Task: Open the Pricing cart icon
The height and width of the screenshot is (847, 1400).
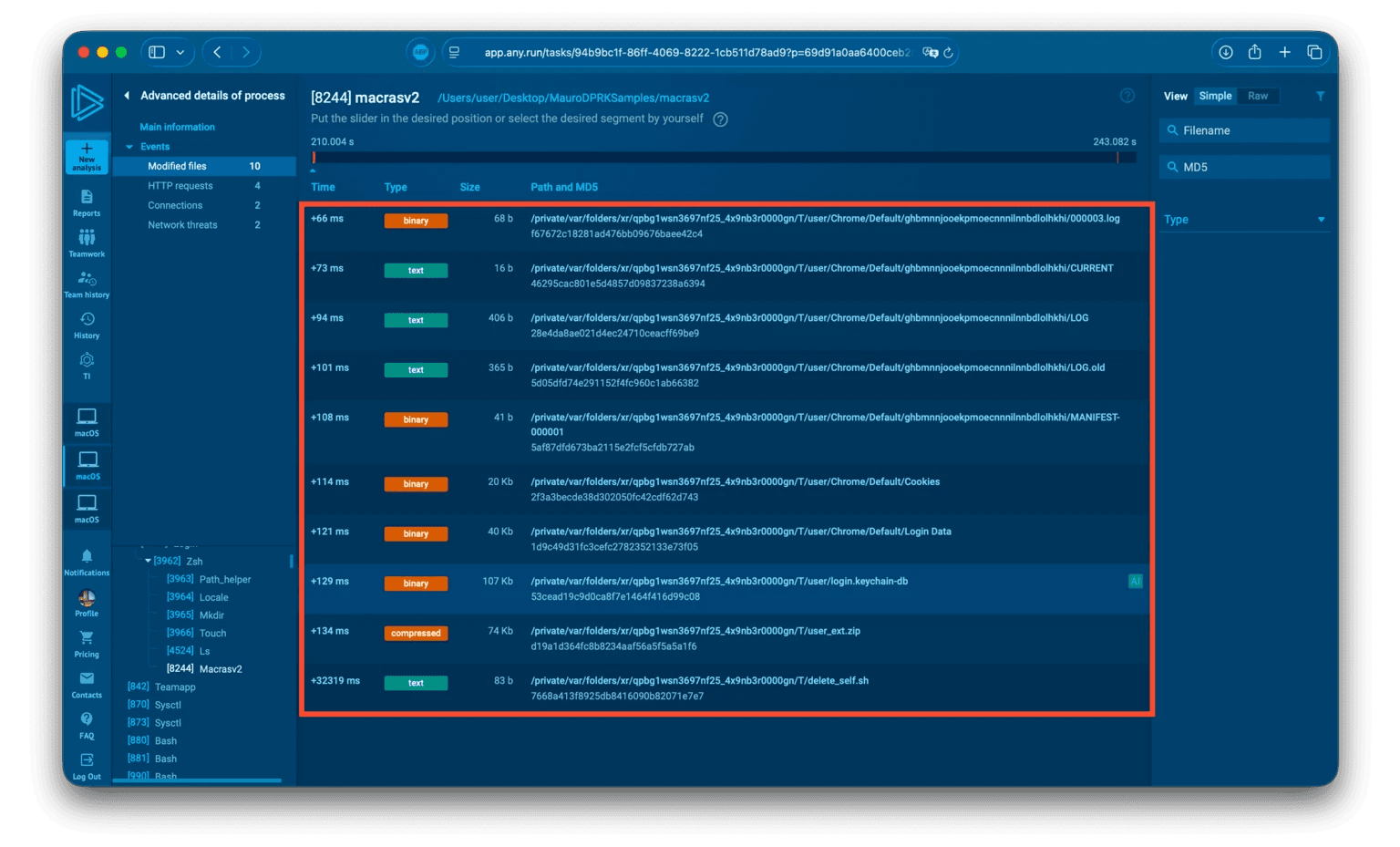Action: pos(87,638)
